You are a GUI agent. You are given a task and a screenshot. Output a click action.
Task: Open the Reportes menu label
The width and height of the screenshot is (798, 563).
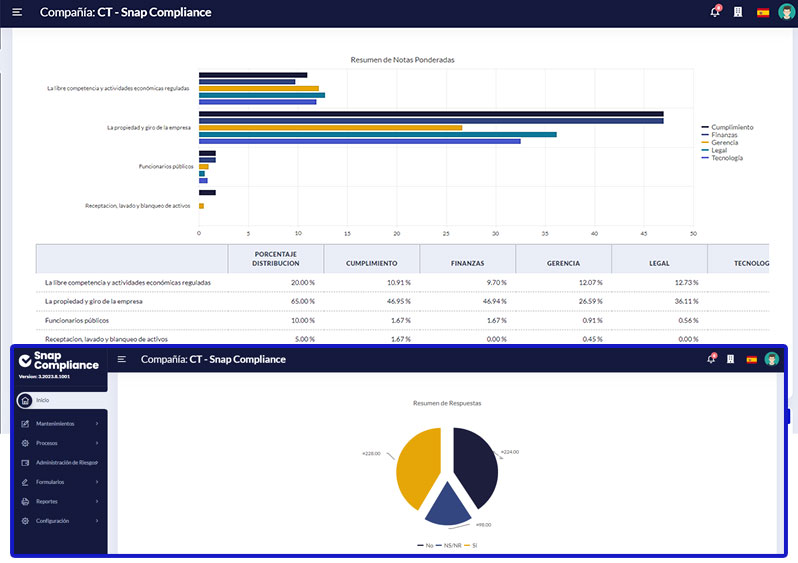(47, 501)
